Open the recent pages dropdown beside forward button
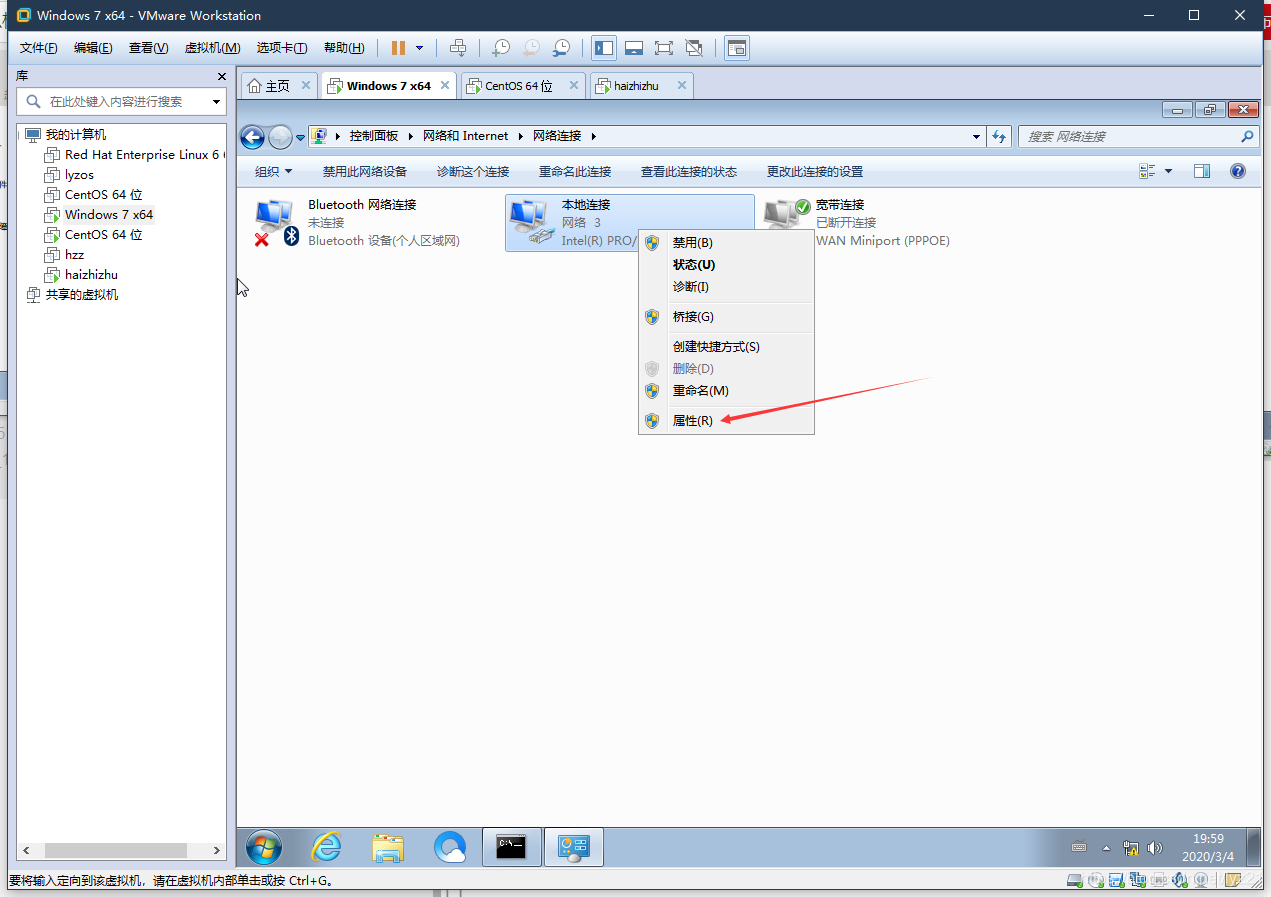 tap(301, 138)
